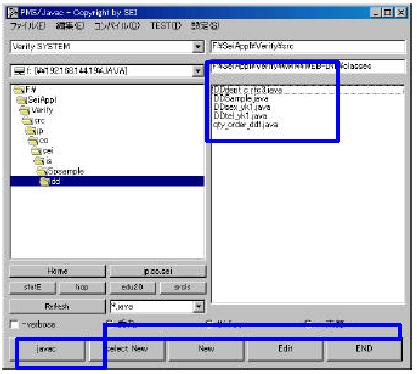Select DDSample.java in the file list
Viewport: 417px width, 374px height.
pyautogui.click(x=241, y=99)
